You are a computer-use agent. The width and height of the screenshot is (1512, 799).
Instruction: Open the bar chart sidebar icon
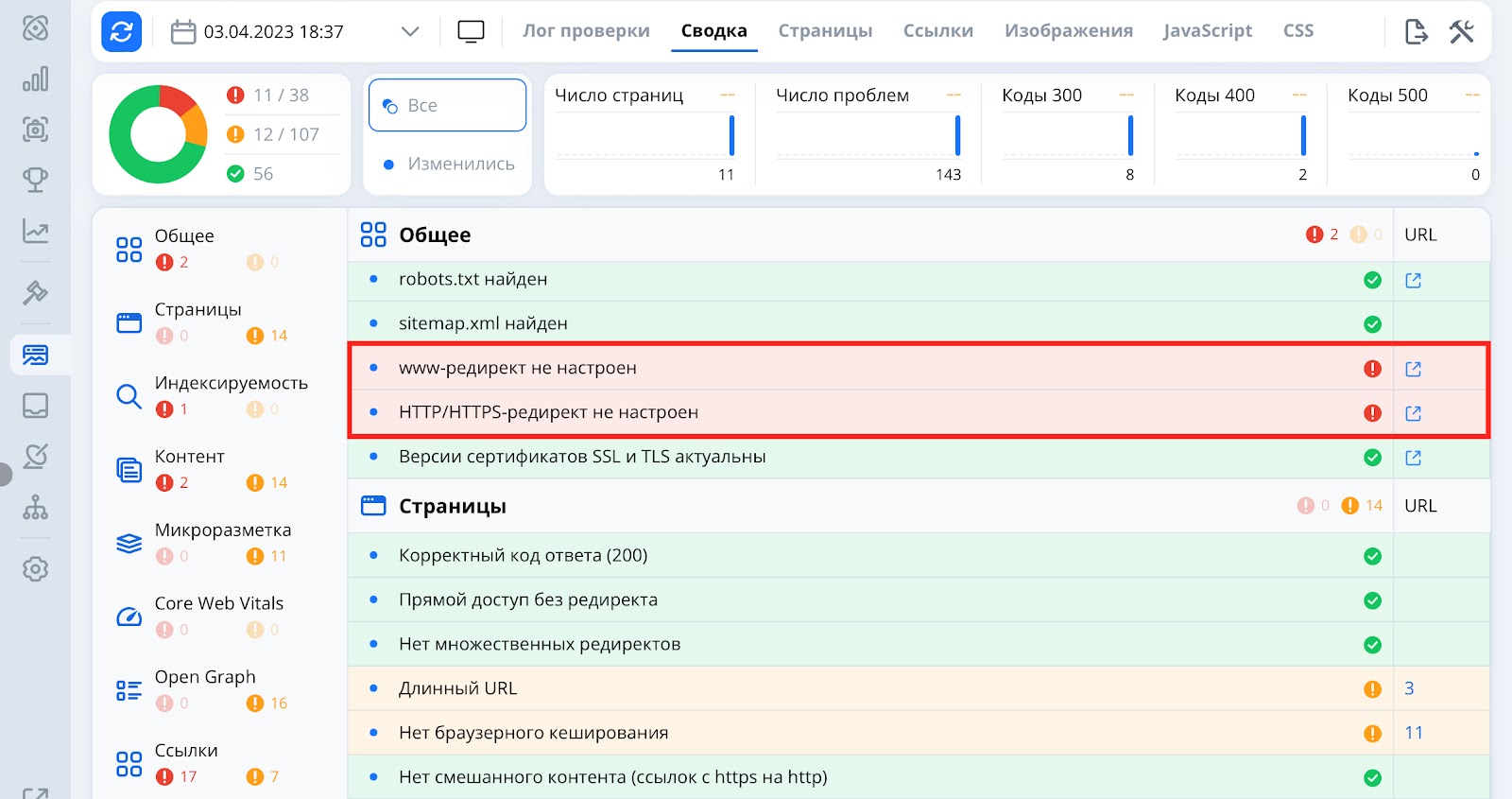click(x=35, y=79)
